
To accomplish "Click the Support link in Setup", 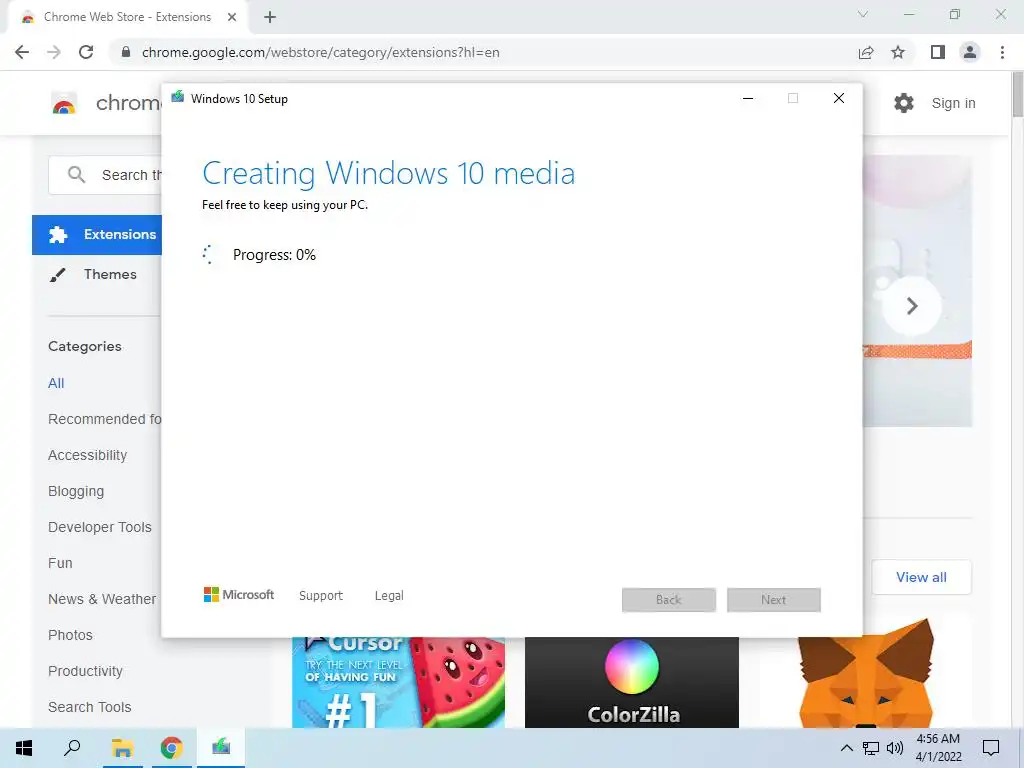I will click(x=321, y=596).
